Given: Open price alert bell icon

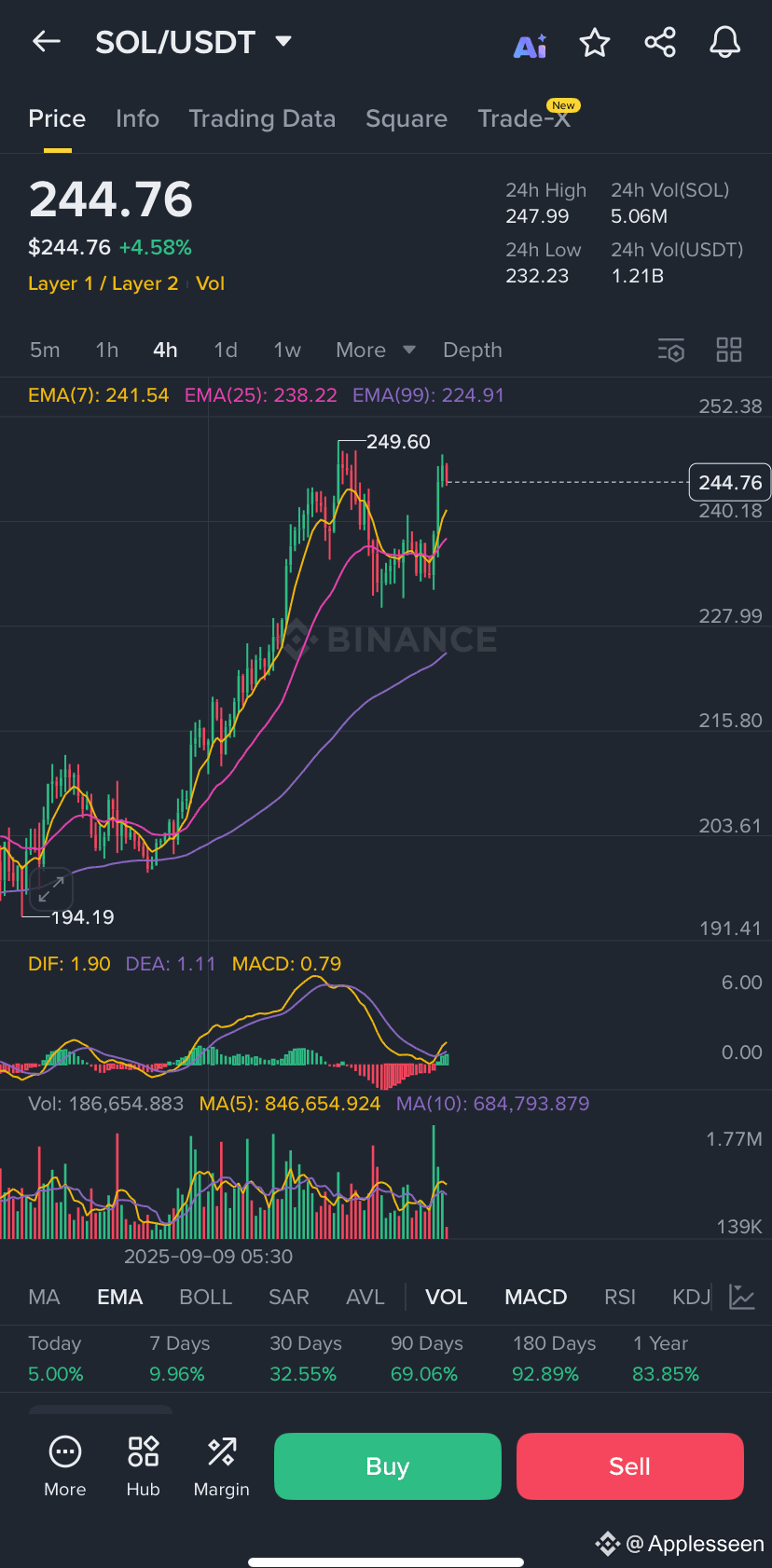Looking at the screenshot, I should point(724,42).
